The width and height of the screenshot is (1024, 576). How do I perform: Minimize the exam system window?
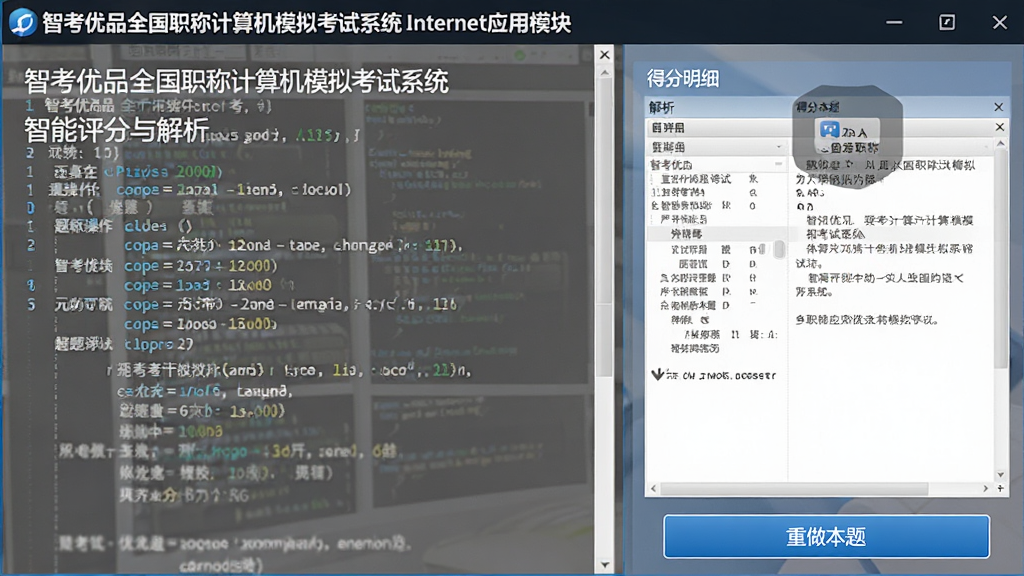(894, 22)
